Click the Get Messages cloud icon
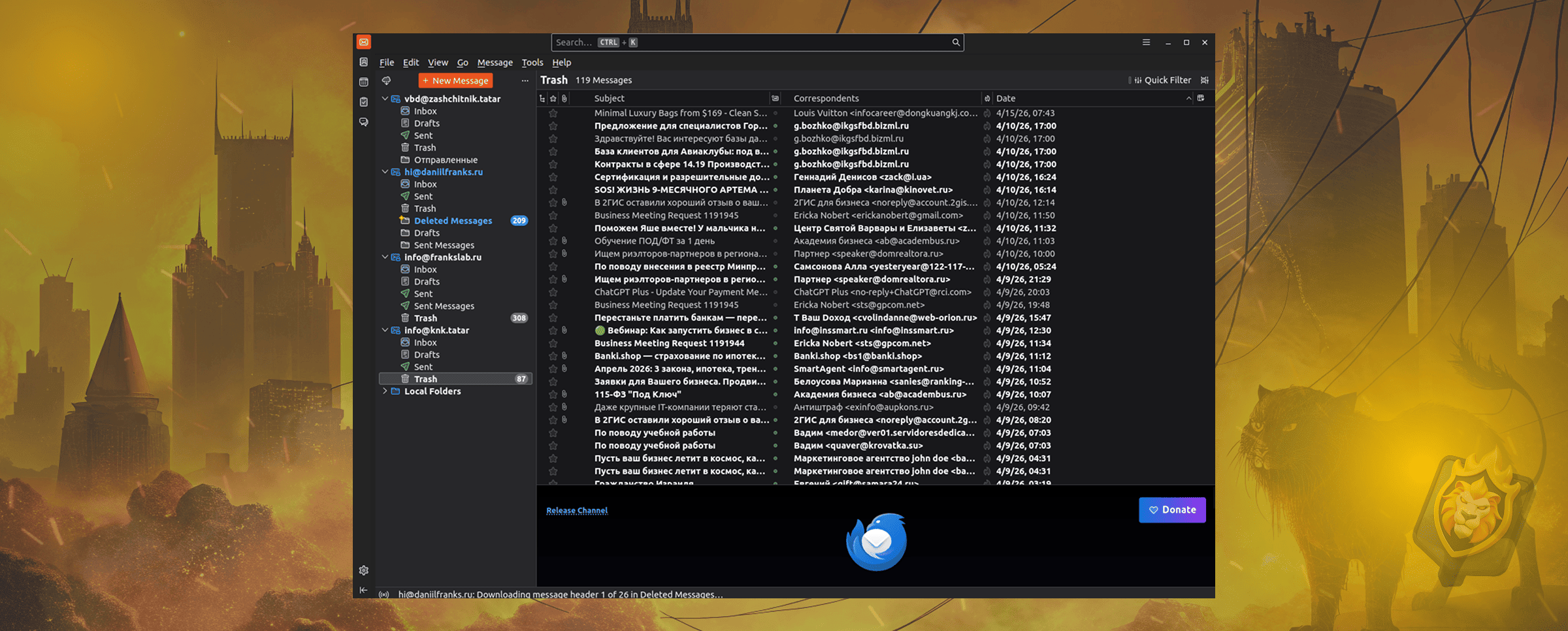Screen dimensions: 1568x631 (x=387, y=80)
